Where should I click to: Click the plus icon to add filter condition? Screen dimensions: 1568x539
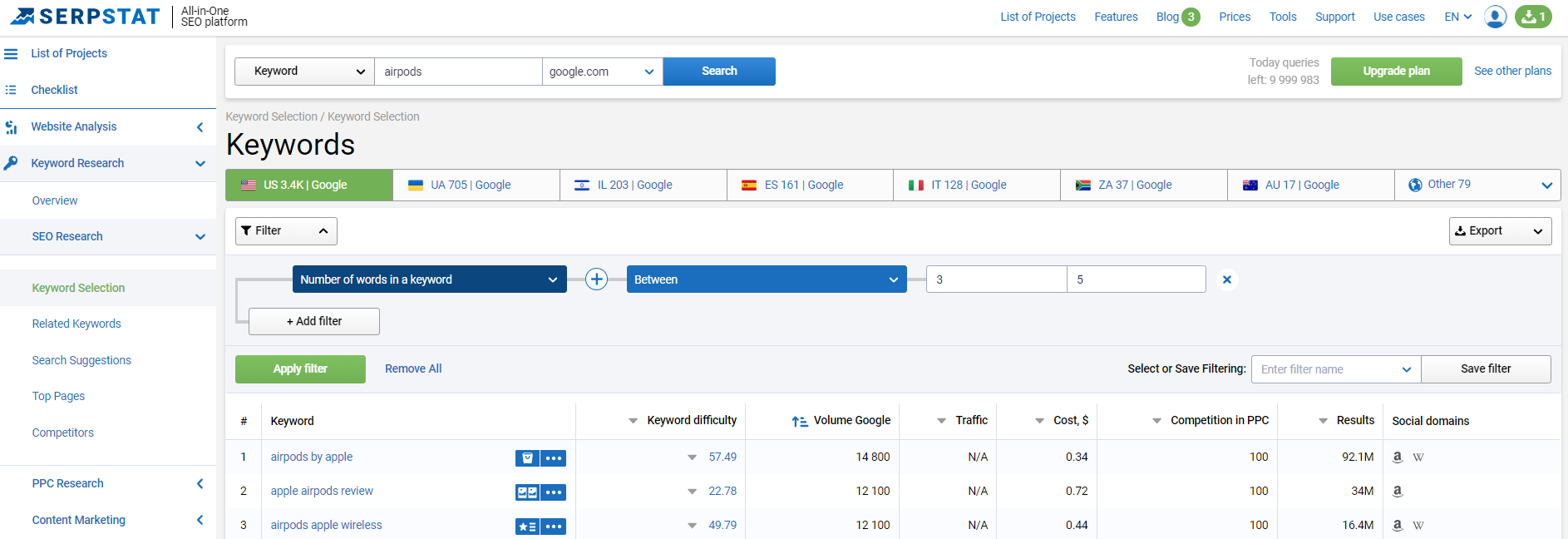click(x=596, y=279)
